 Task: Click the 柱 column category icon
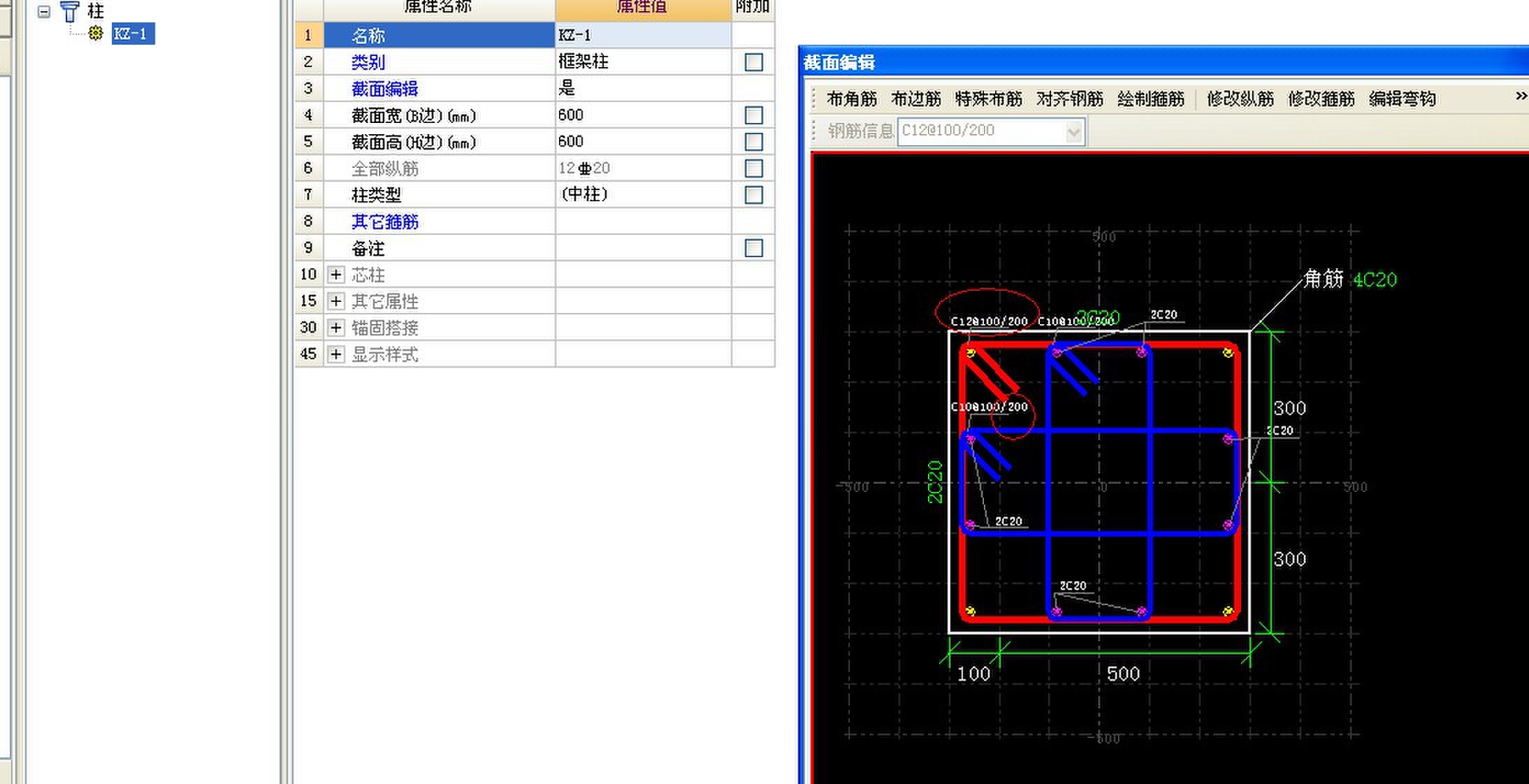(x=70, y=11)
